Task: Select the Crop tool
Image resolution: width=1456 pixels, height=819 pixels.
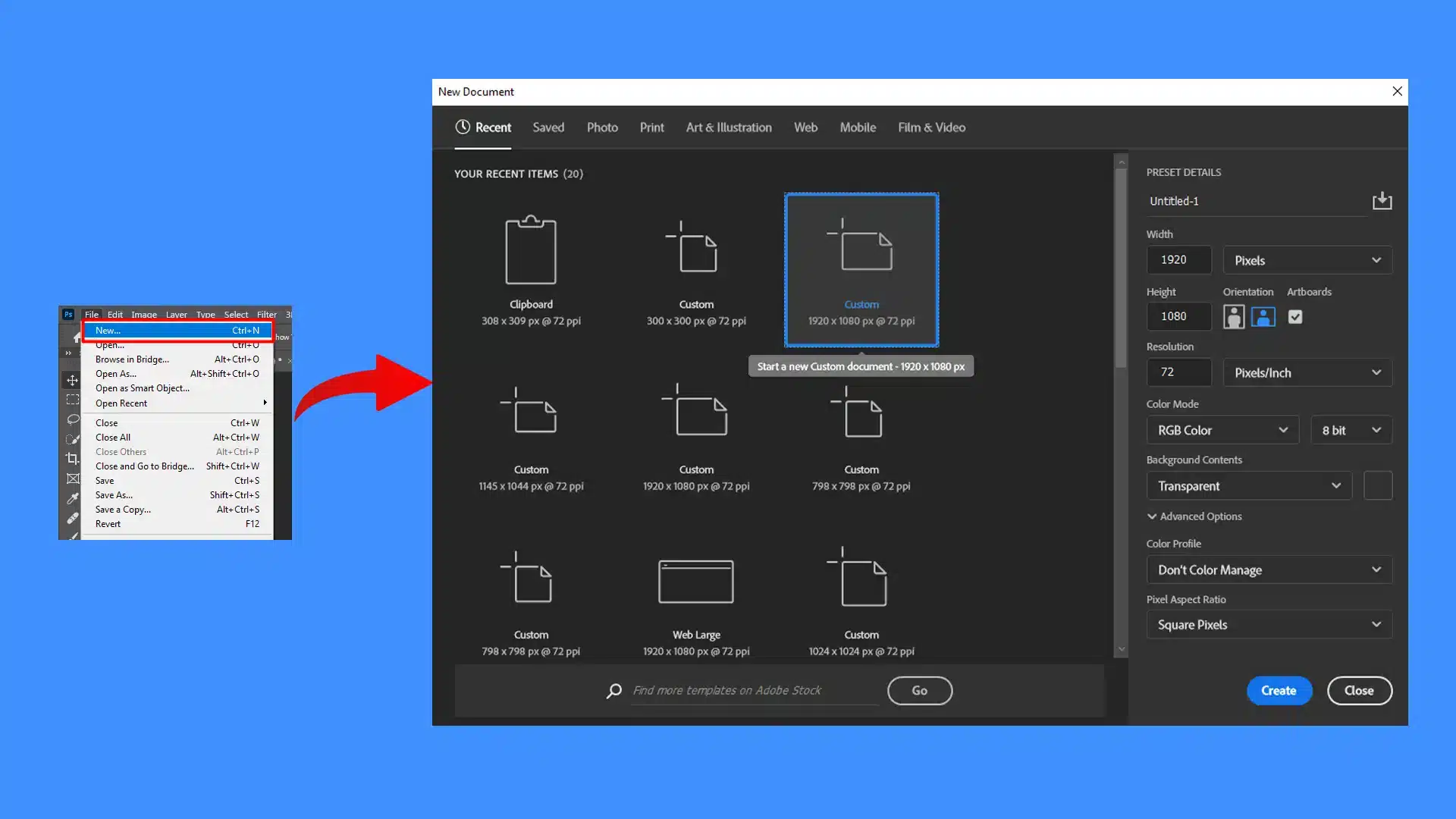Action: pyautogui.click(x=72, y=459)
